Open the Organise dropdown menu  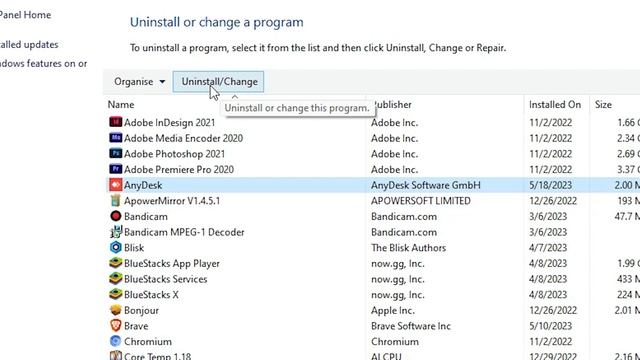point(140,82)
